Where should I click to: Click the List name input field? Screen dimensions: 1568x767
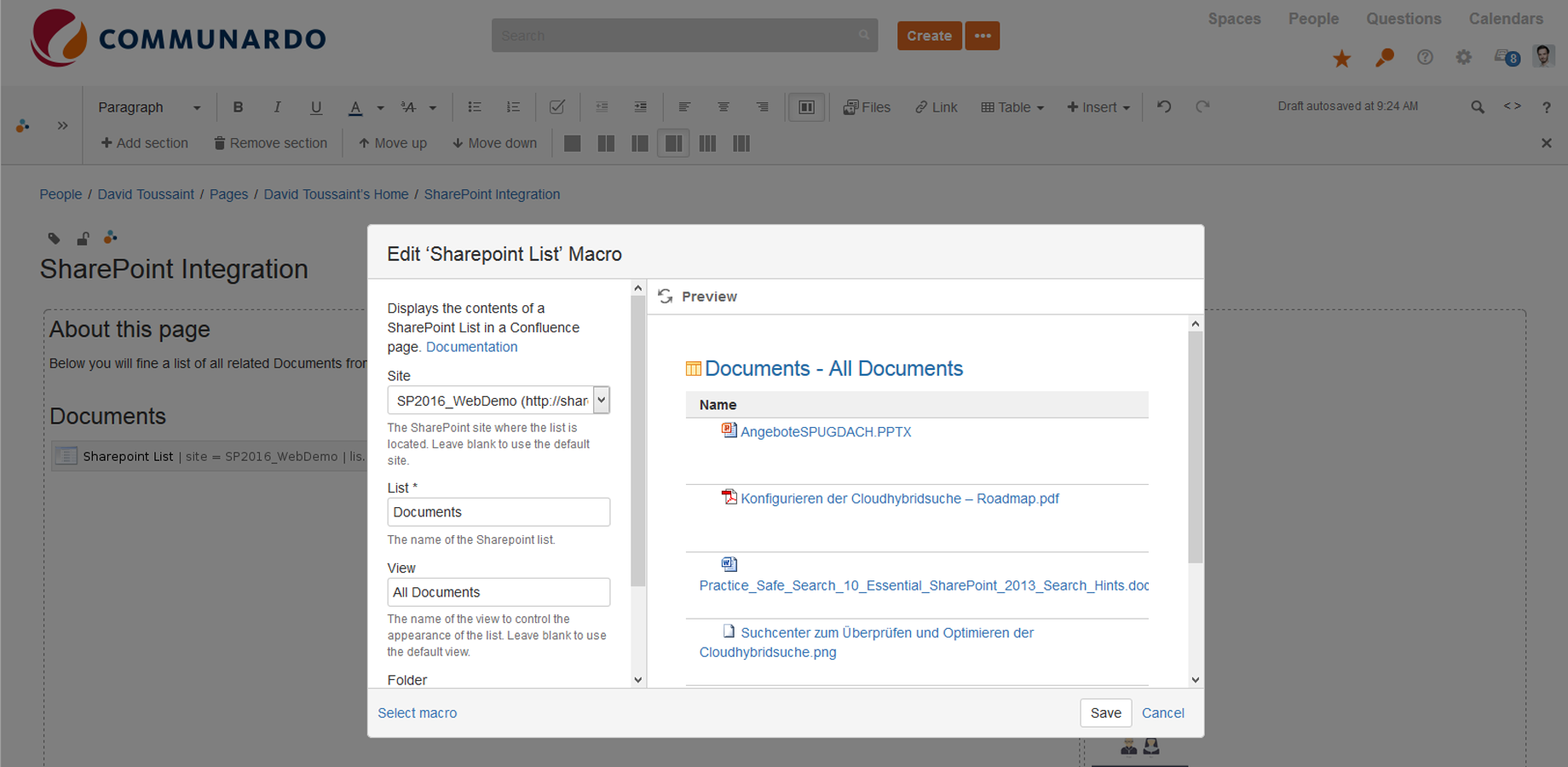tap(499, 512)
